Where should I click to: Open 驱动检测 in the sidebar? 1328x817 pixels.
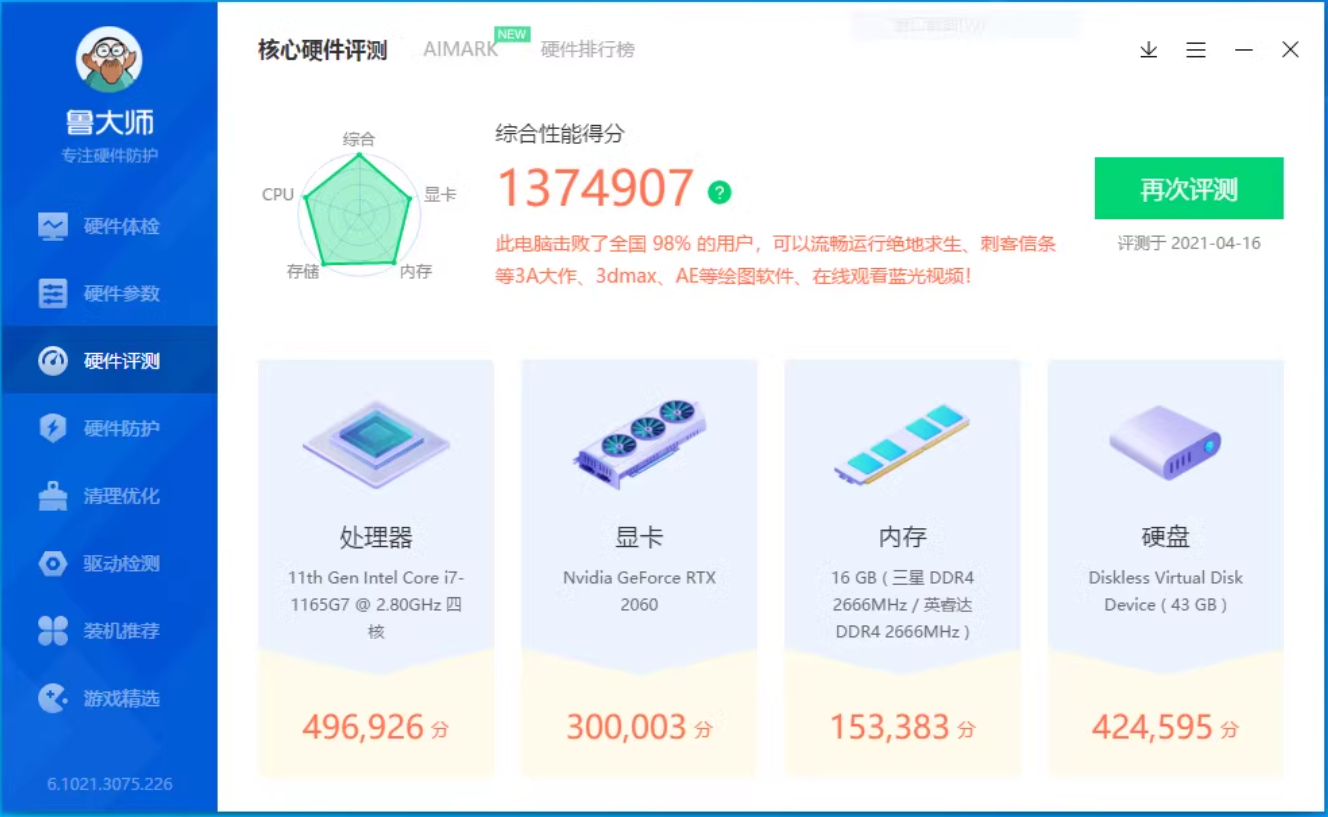point(109,563)
